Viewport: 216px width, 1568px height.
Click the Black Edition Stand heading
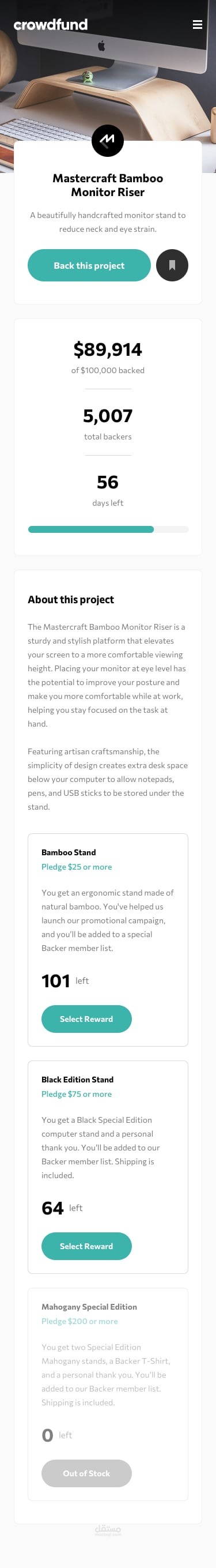pos(77,1079)
